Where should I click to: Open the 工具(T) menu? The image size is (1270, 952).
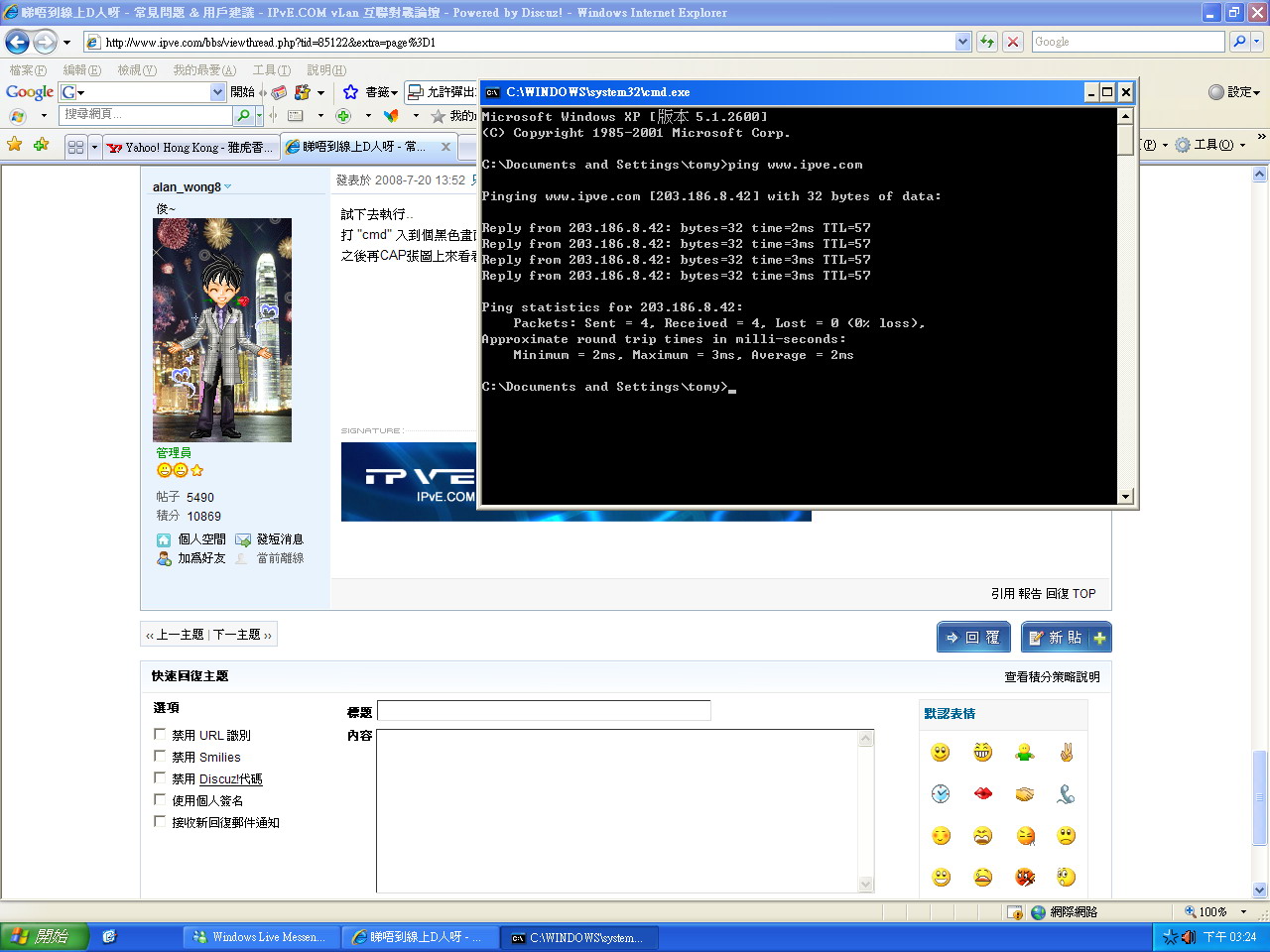[272, 70]
